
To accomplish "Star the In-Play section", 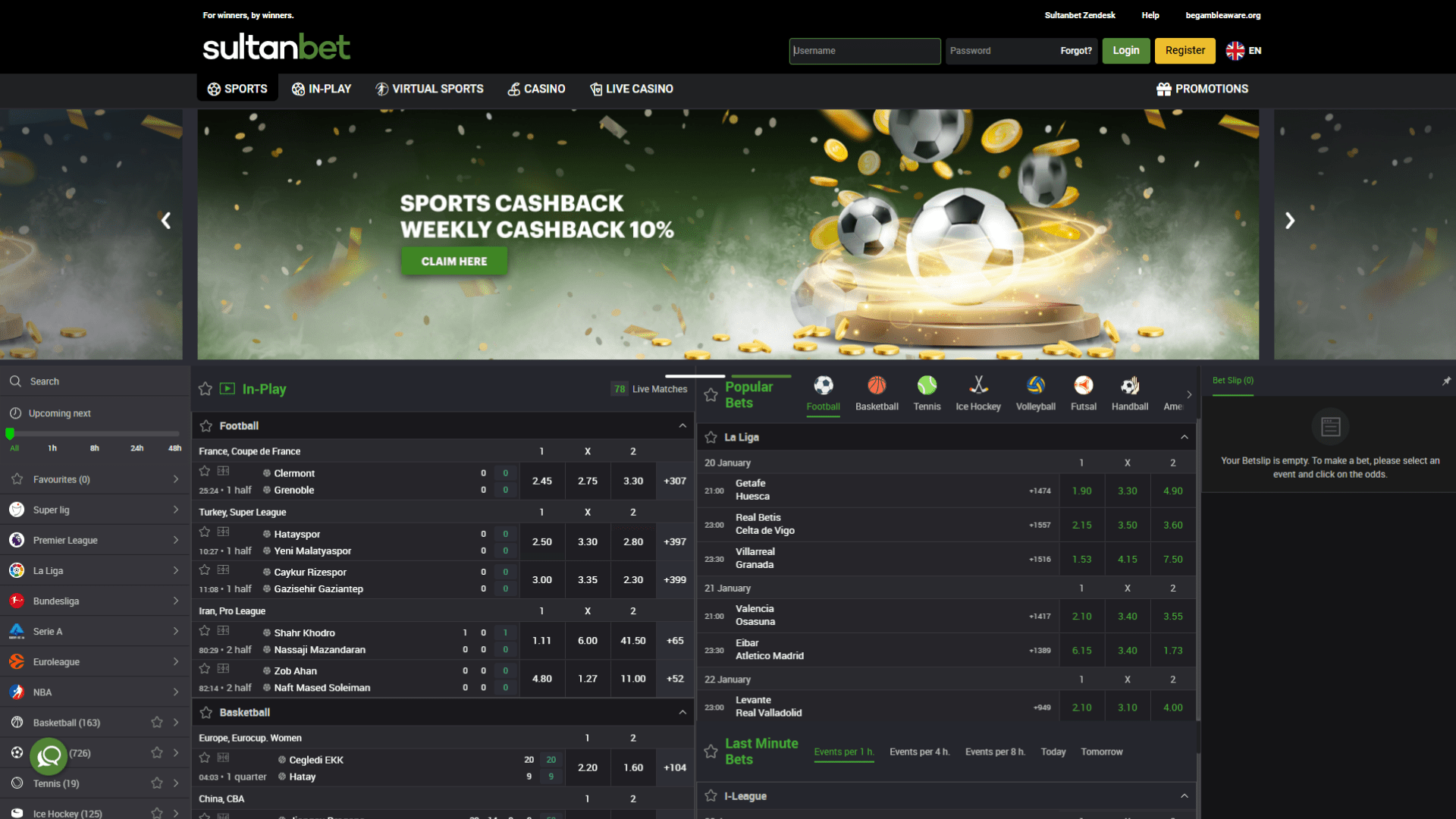I will tap(205, 389).
